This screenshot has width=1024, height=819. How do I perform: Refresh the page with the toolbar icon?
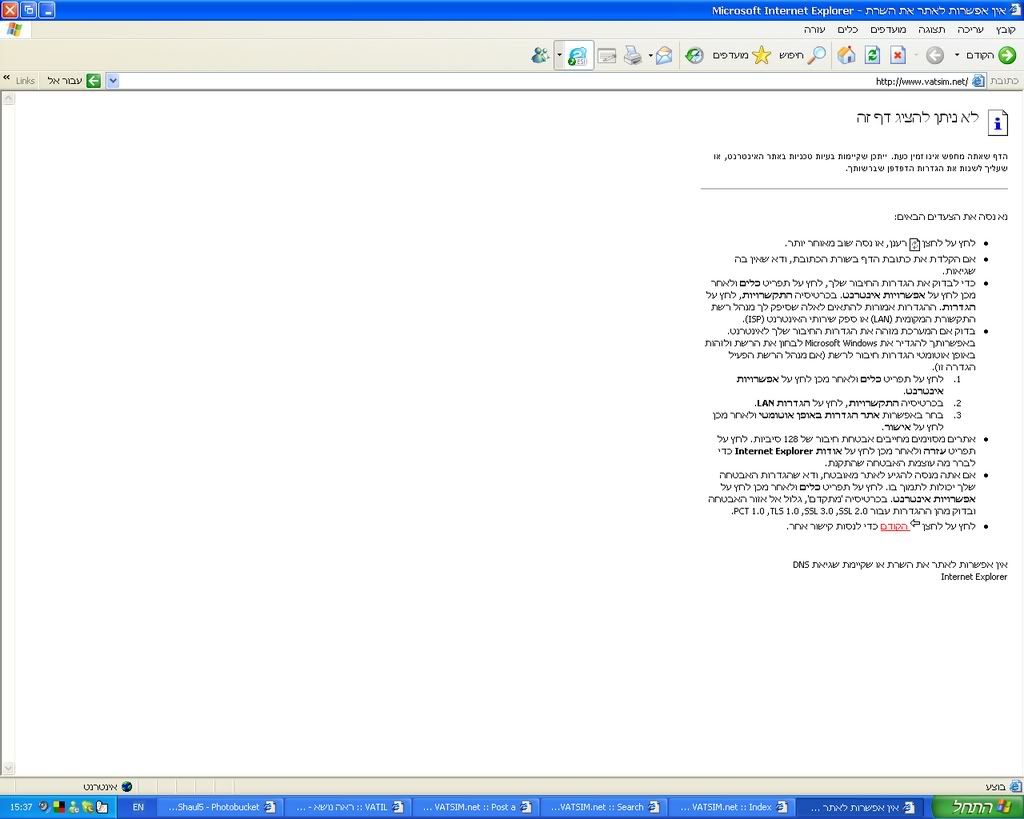pyautogui.click(x=872, y=55)
